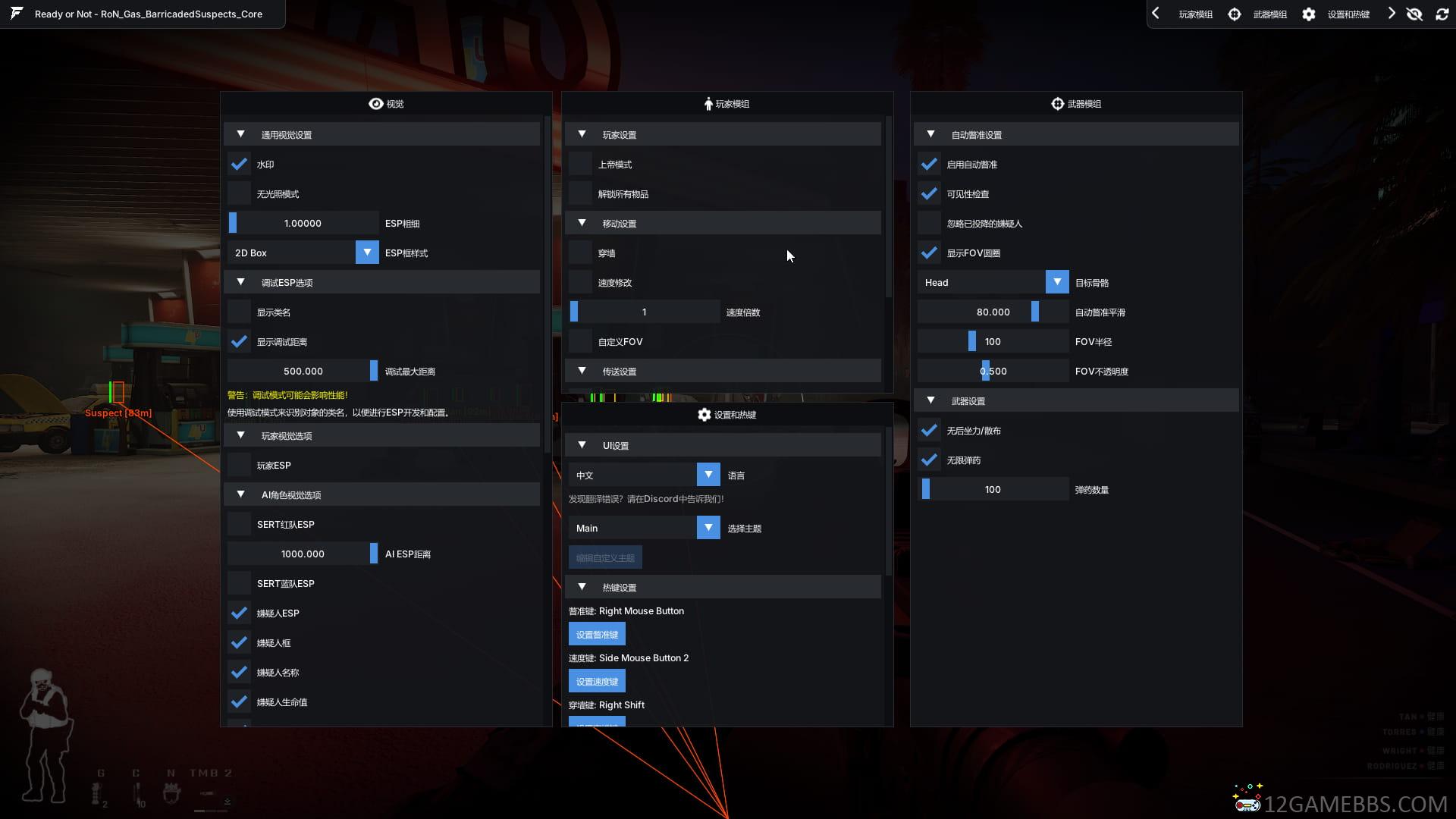Uncheck 启用自动瞄准 checkbox

coord(929,164)
